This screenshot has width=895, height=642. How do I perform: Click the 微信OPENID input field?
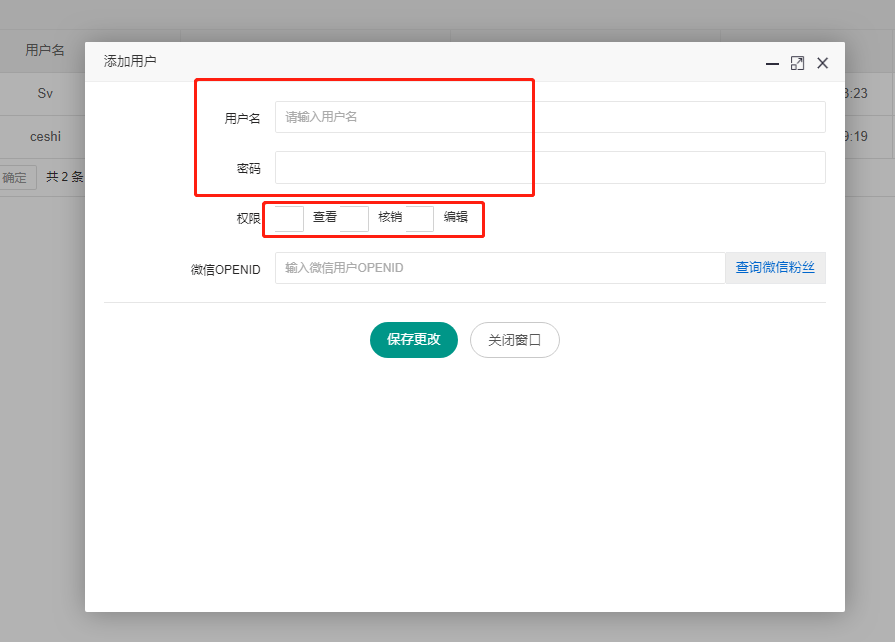pos(500,268)
